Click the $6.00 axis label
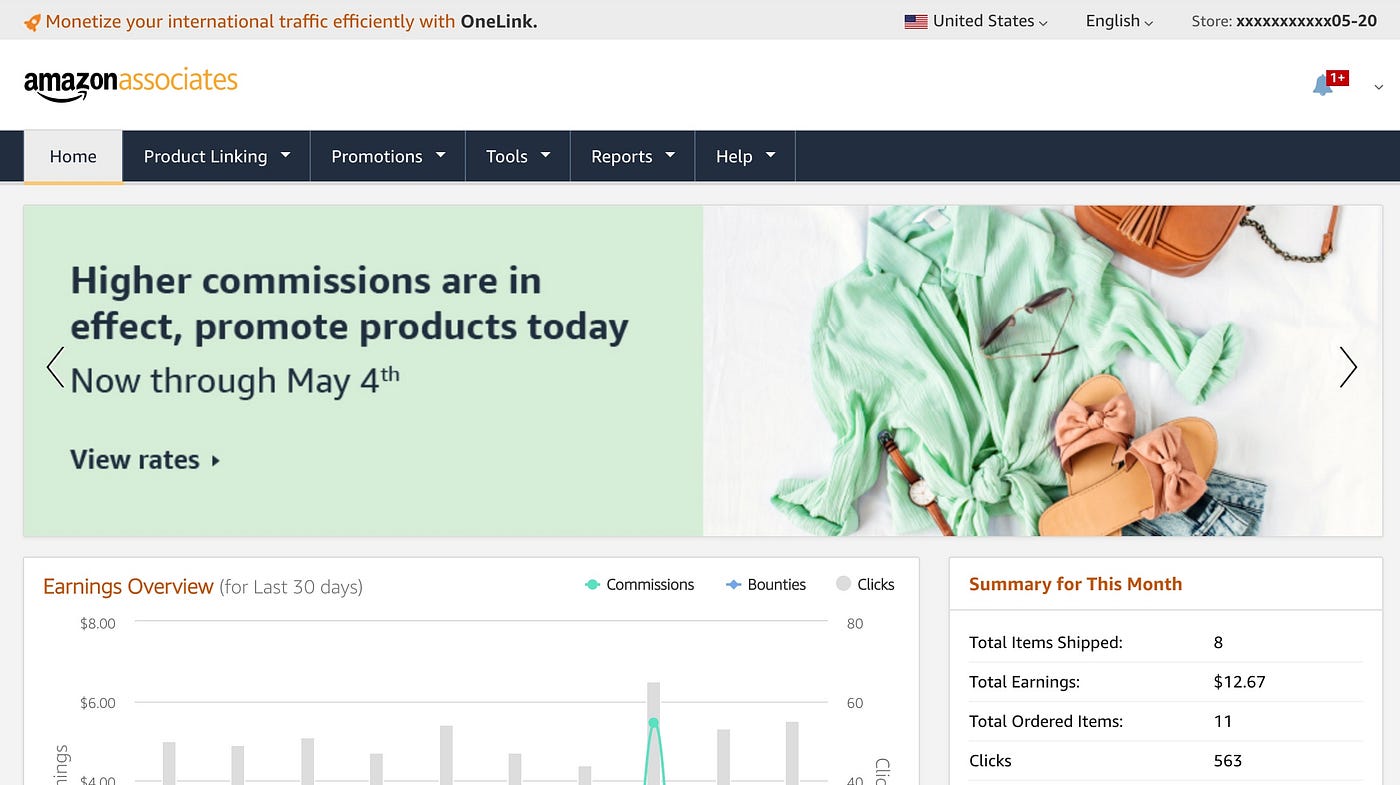 pyautogui.click(x=98, y=703)
